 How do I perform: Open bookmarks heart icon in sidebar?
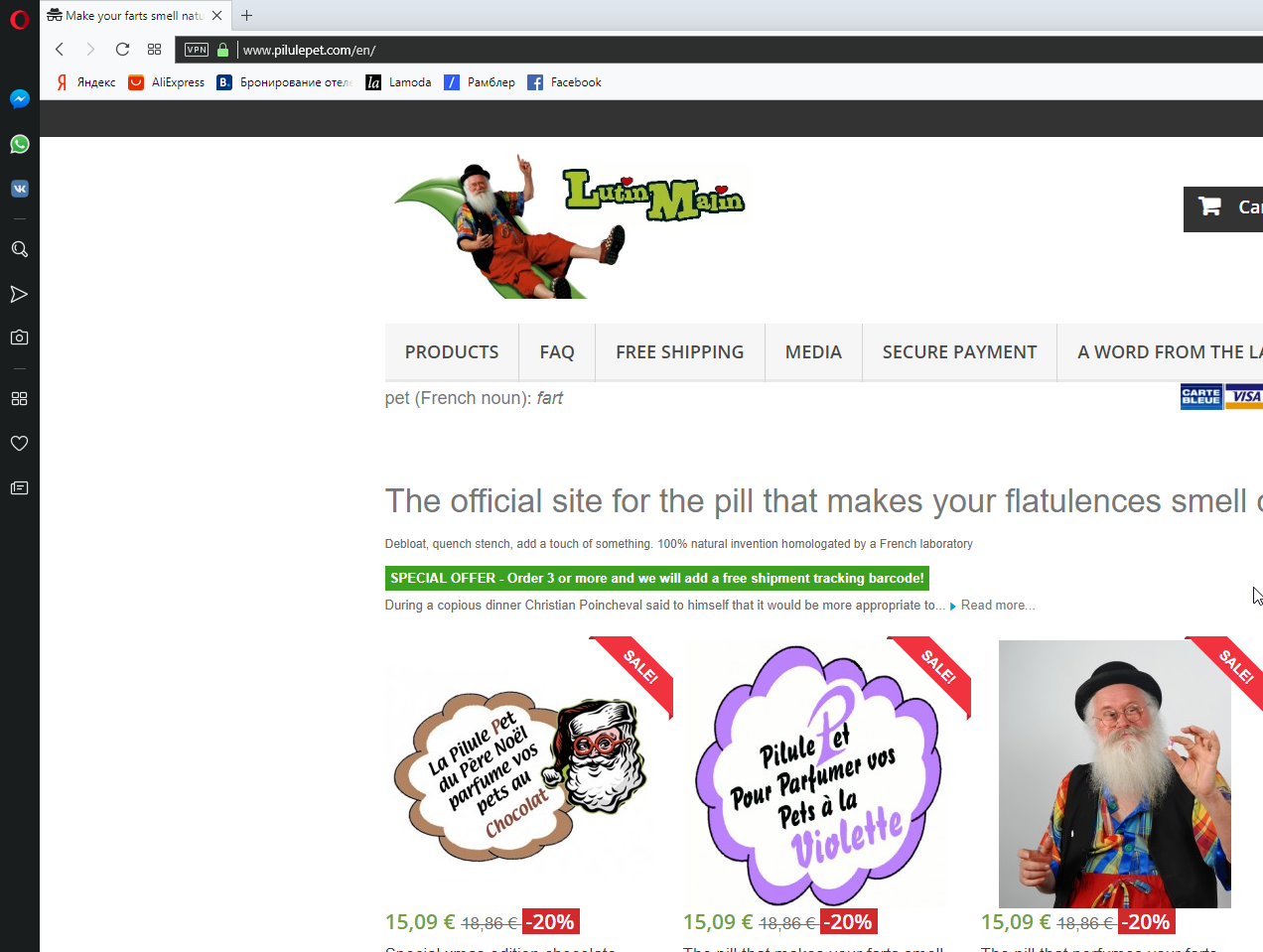click(x=19, y=443)
